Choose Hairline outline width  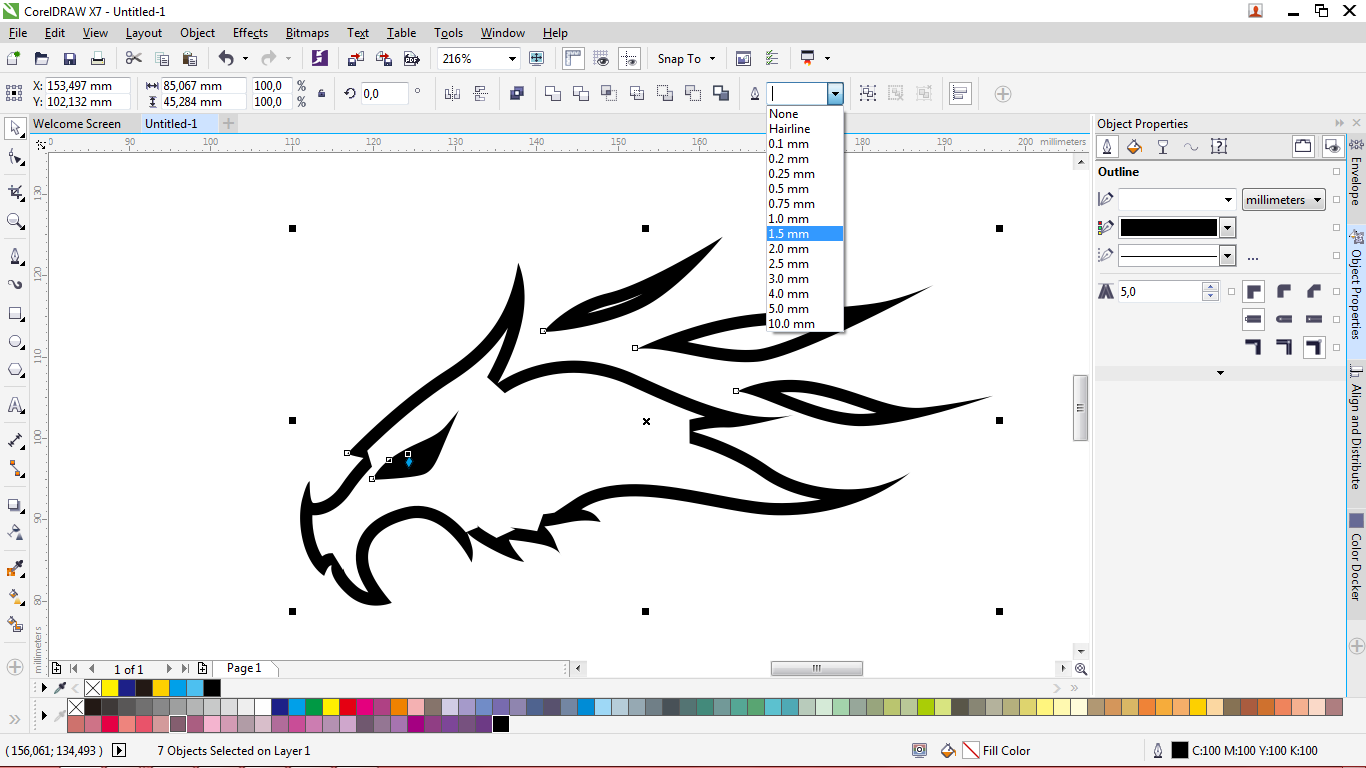[x=805, y=129]
